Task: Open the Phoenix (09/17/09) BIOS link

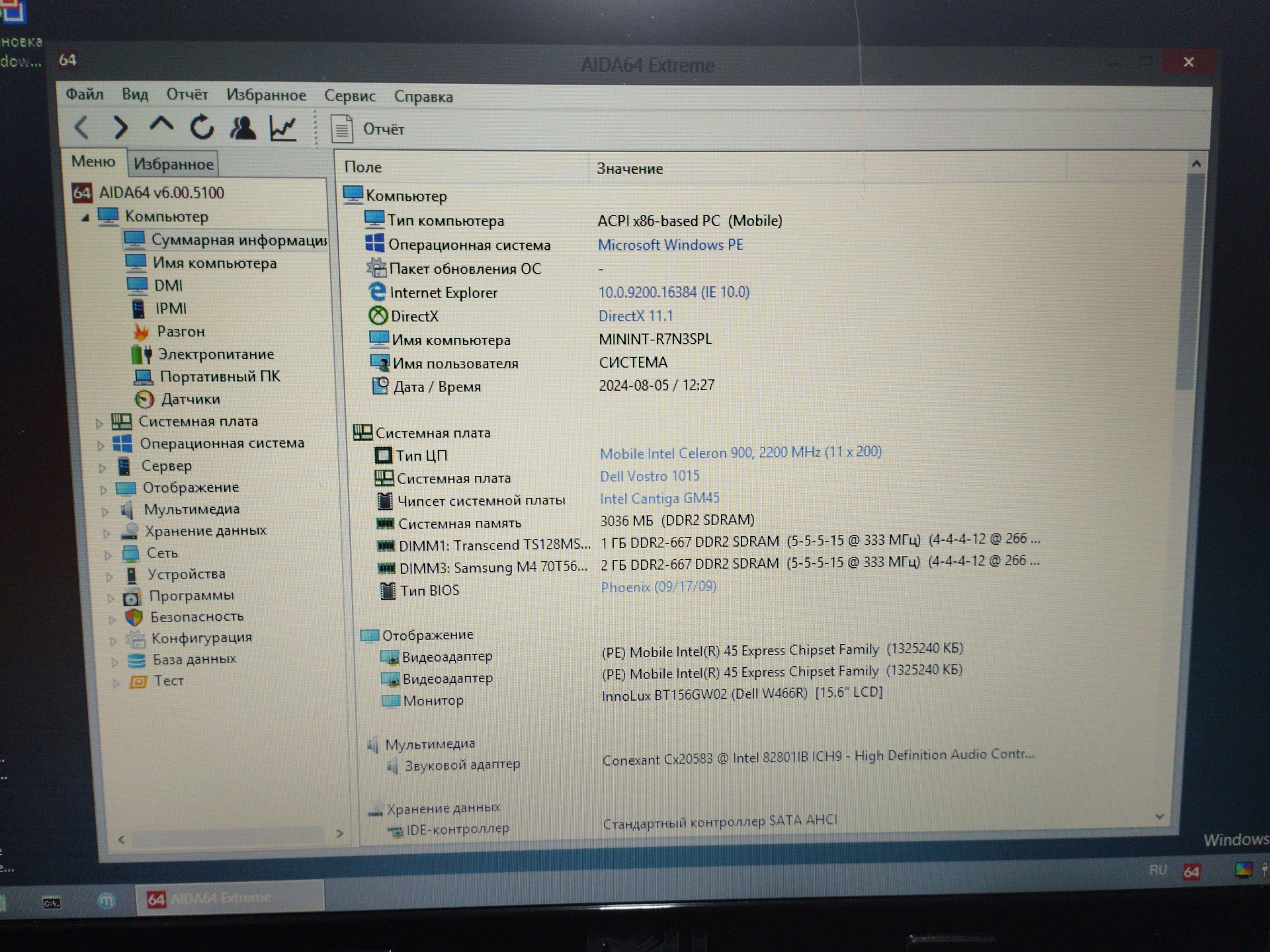Action: pos(658,587)
